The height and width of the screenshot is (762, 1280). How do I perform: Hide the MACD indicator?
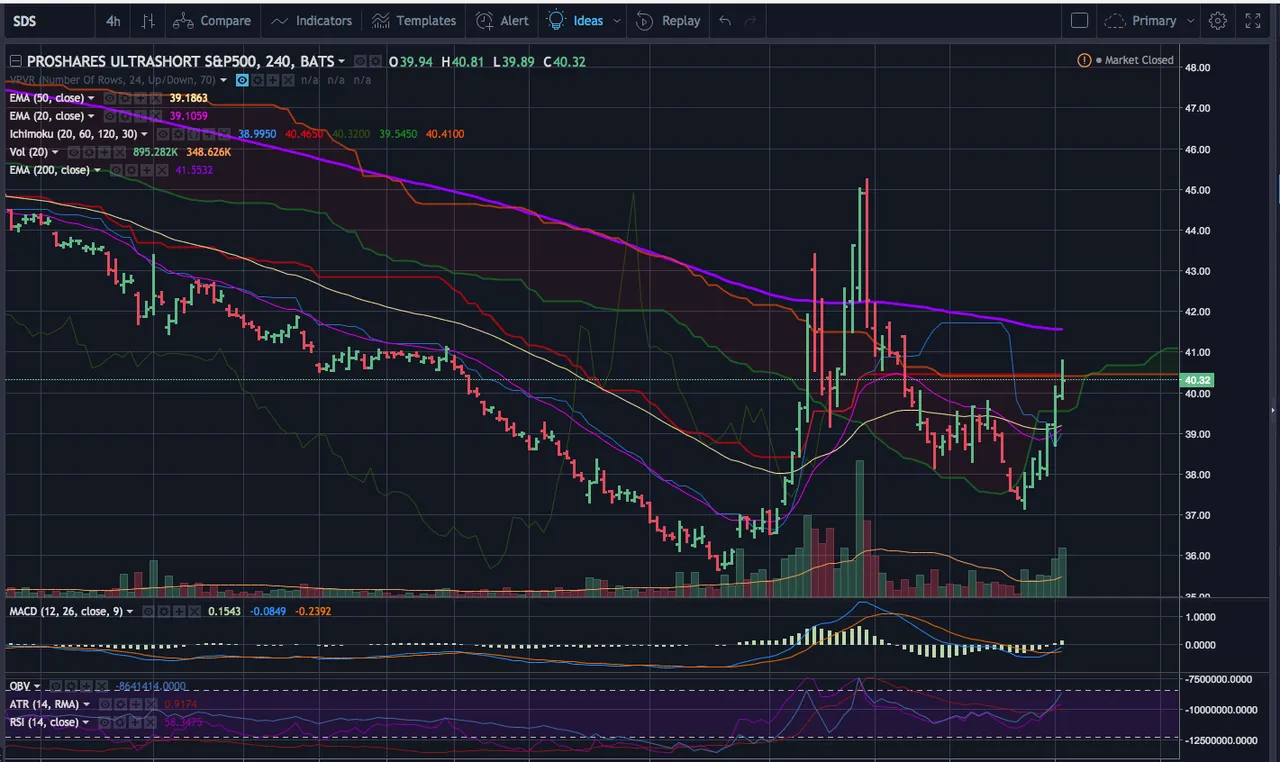click(149, 610)
